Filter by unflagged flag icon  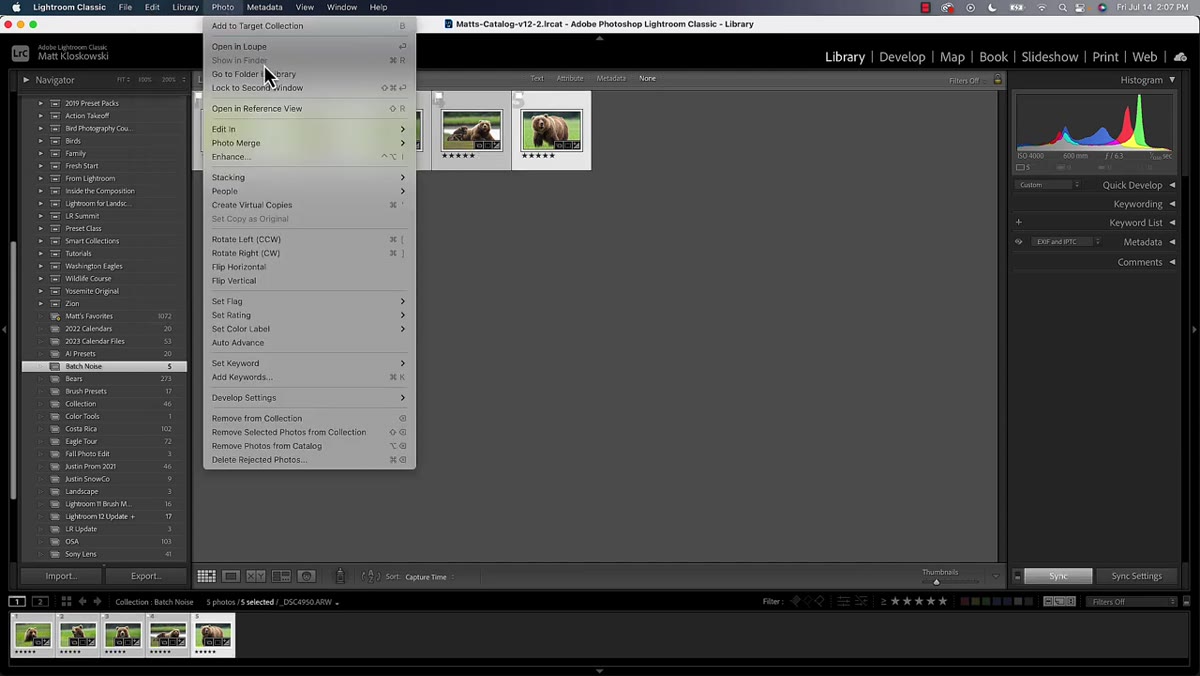(x=808, y=601)
